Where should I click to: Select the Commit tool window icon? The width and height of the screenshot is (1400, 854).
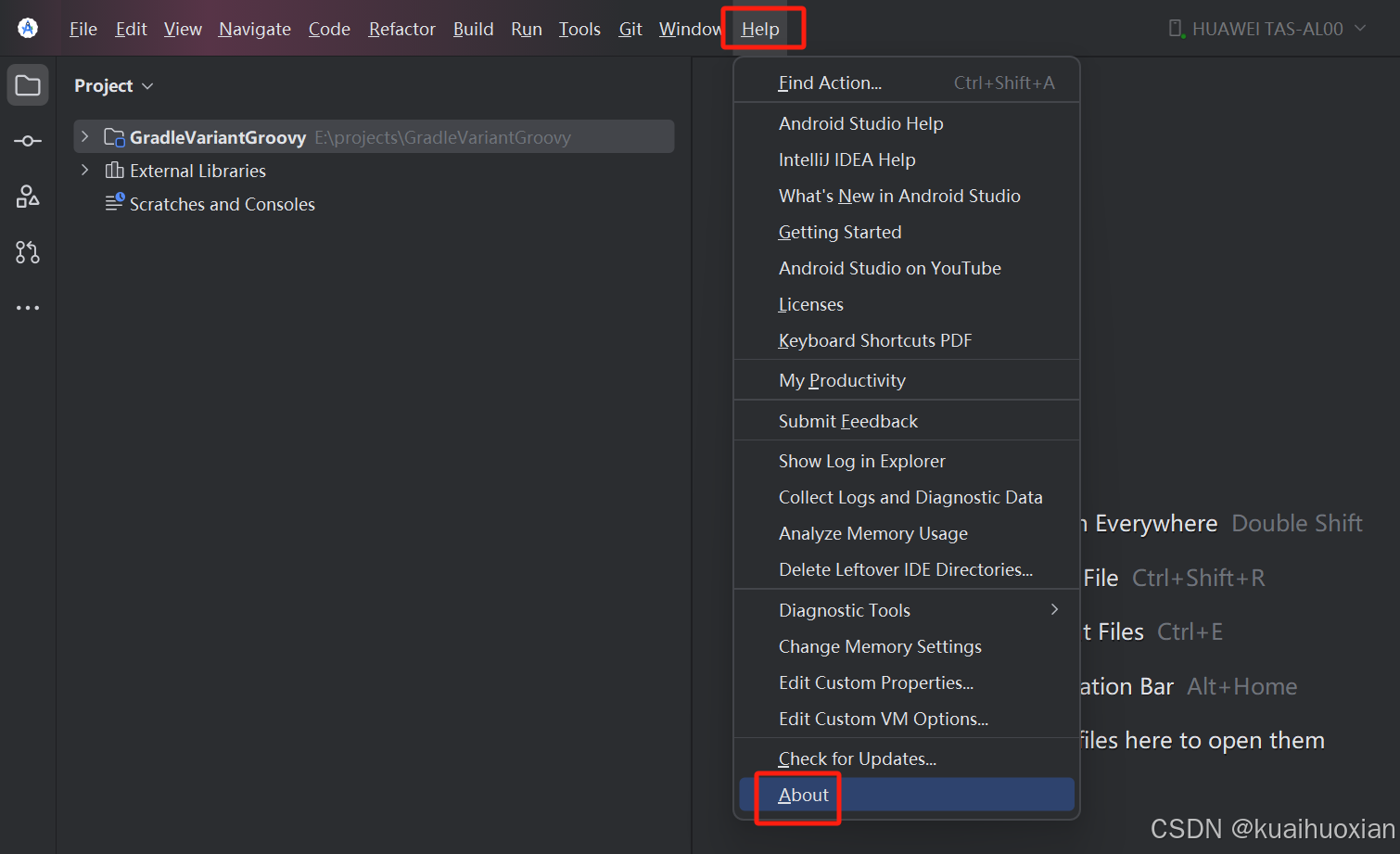(28, 140)
